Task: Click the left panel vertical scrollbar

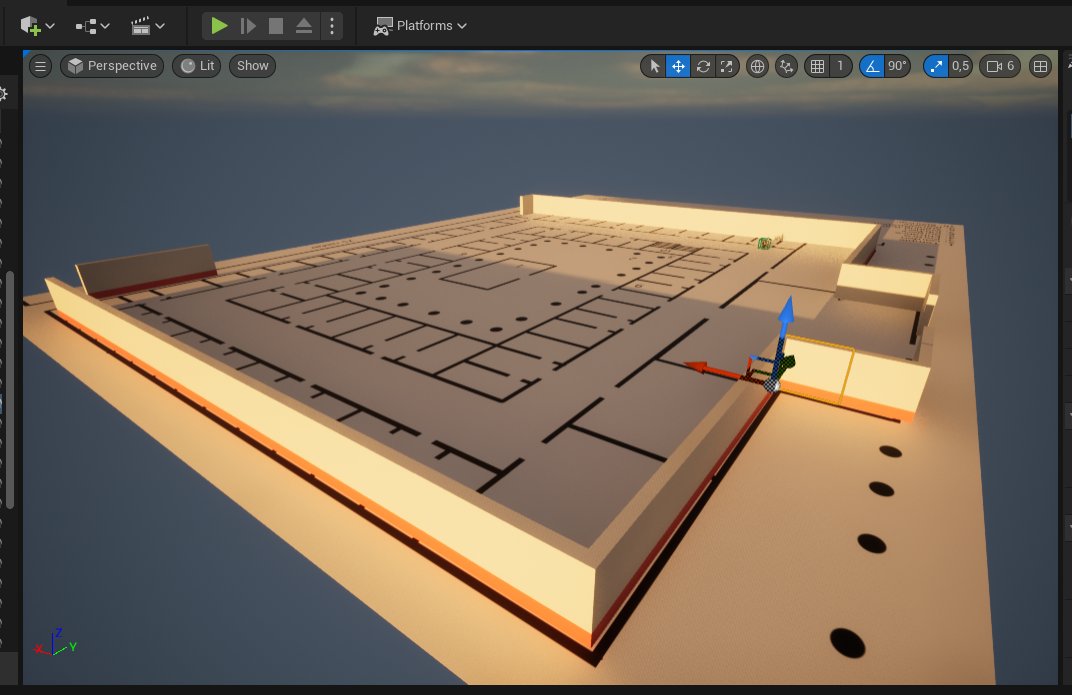Action: coord(10,390)
